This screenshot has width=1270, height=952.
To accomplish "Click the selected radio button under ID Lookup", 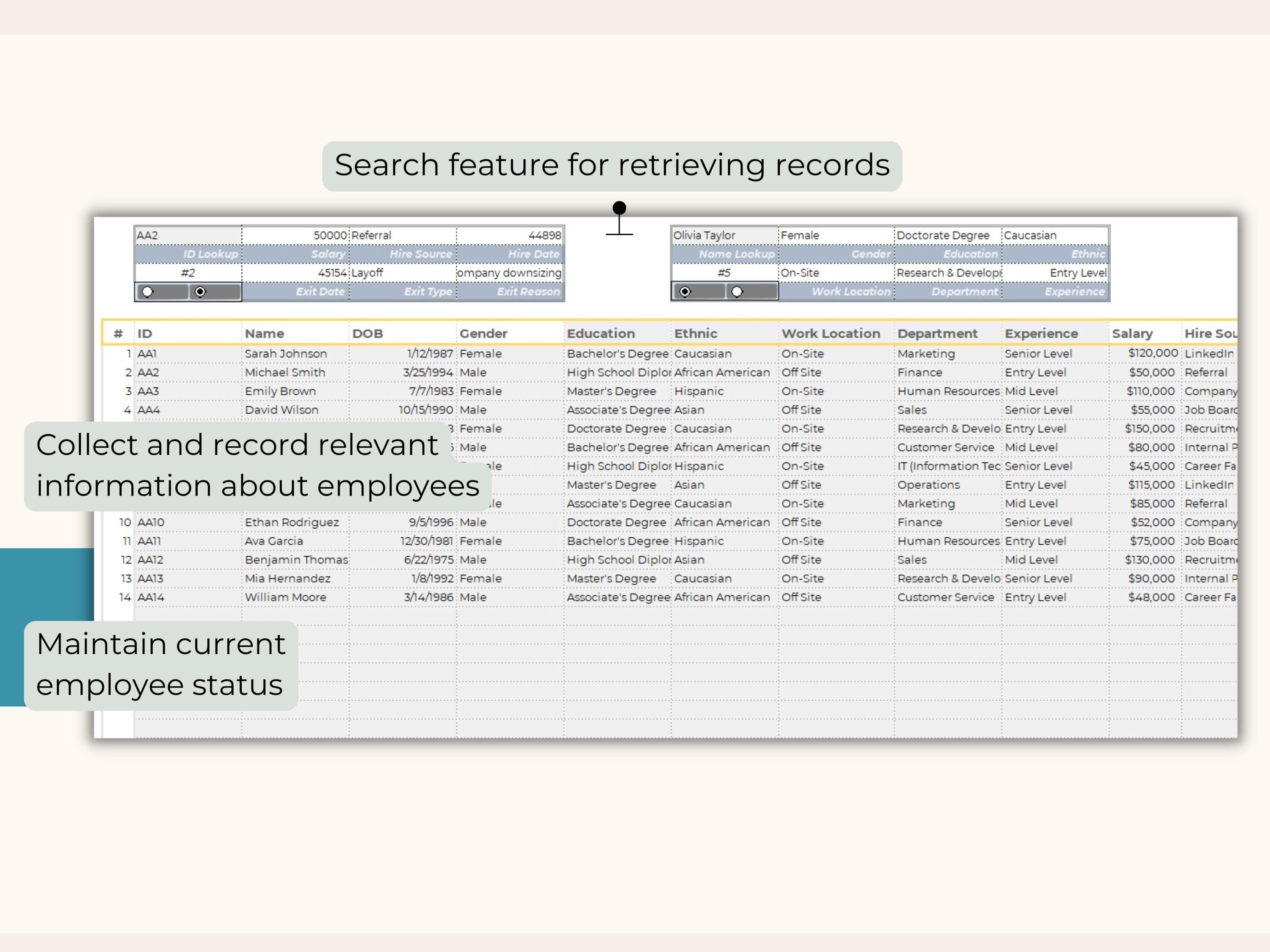I will tap(200, 292).
